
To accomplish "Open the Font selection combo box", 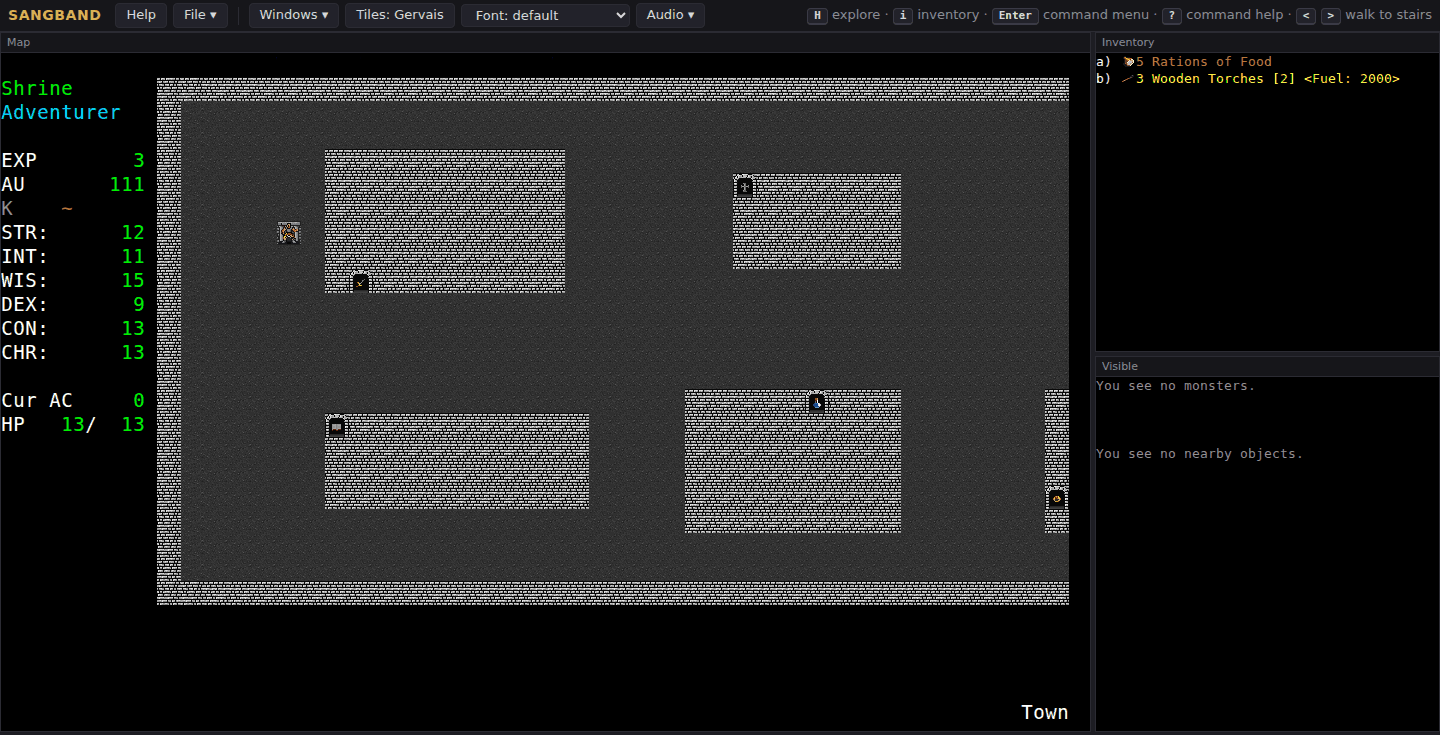I will (x=546, y=15).
